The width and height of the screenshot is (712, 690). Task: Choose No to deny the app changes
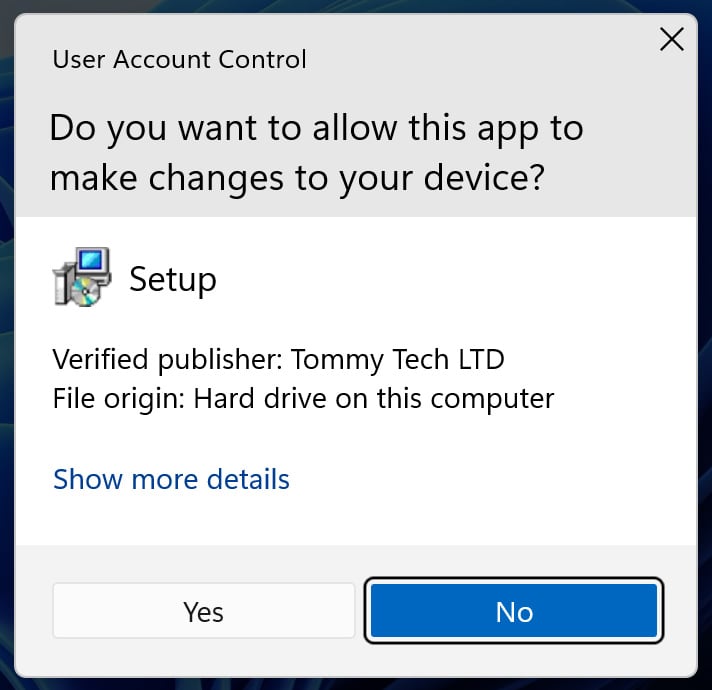[514, 611]
